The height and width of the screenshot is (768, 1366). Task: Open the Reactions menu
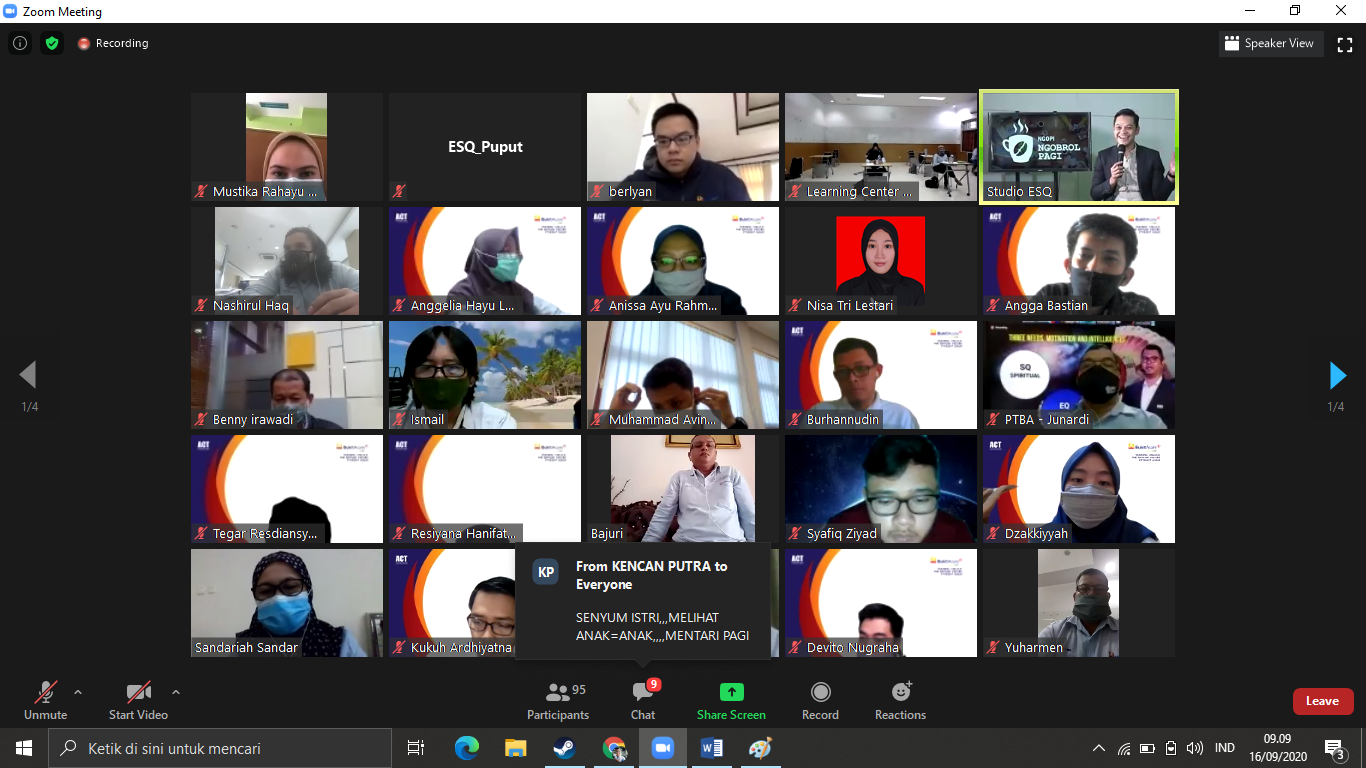point(900,701)
